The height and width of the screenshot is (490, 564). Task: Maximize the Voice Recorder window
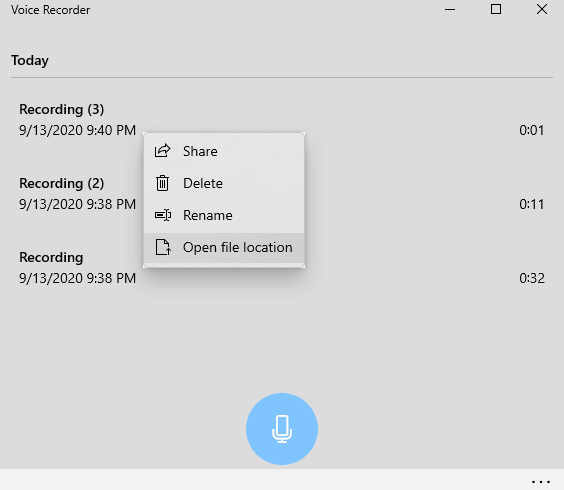tap(496, 9)
